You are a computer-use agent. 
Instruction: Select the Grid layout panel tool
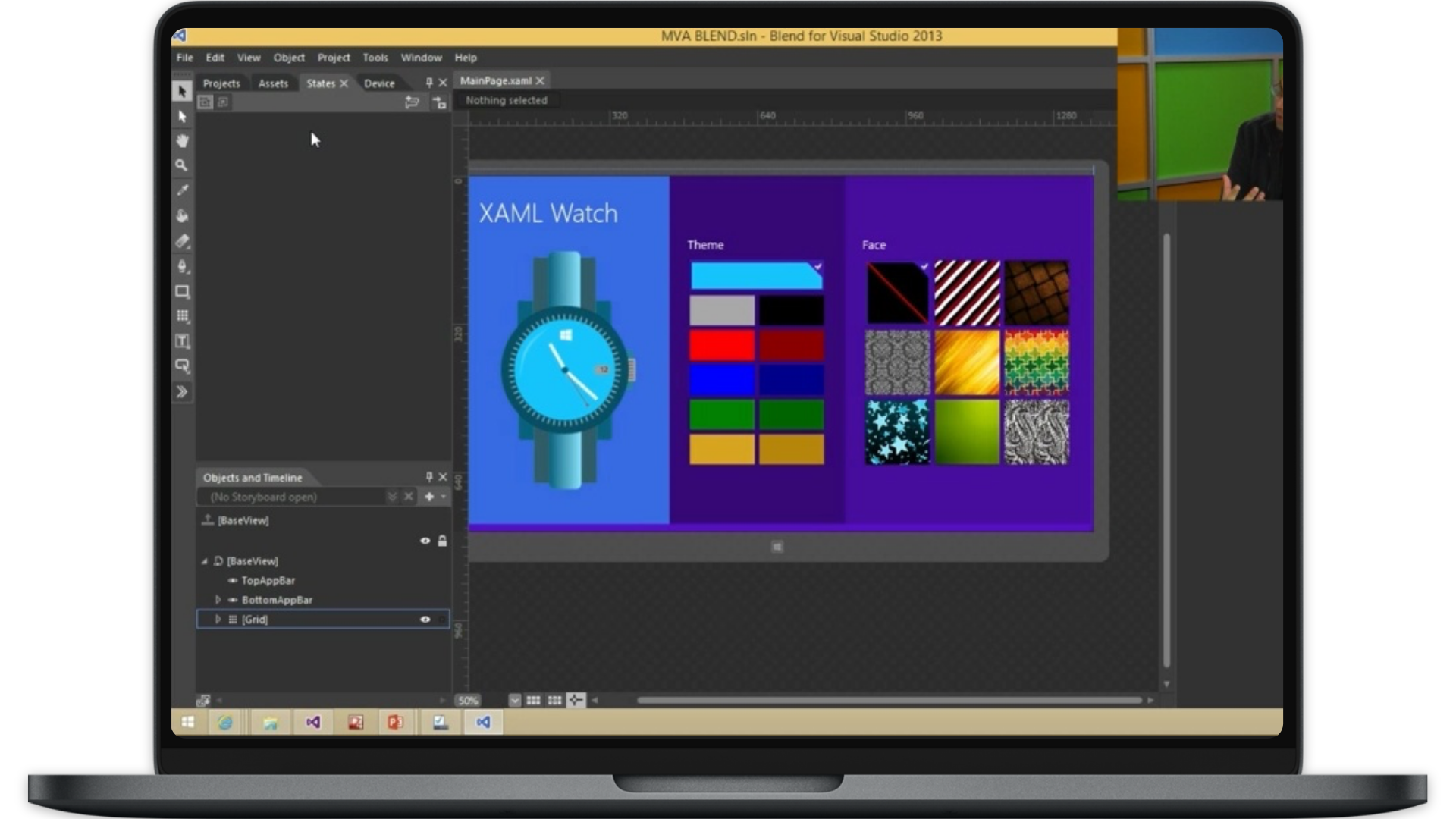pos(182,316)
